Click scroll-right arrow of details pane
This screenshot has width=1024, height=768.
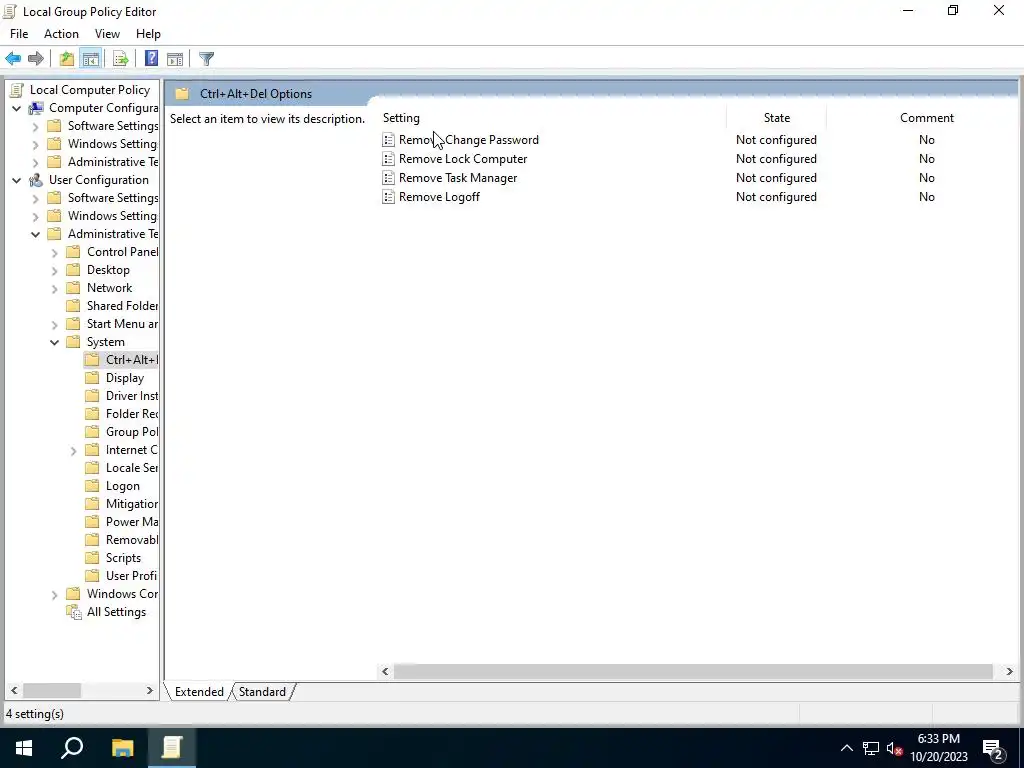coord(1009,671)
